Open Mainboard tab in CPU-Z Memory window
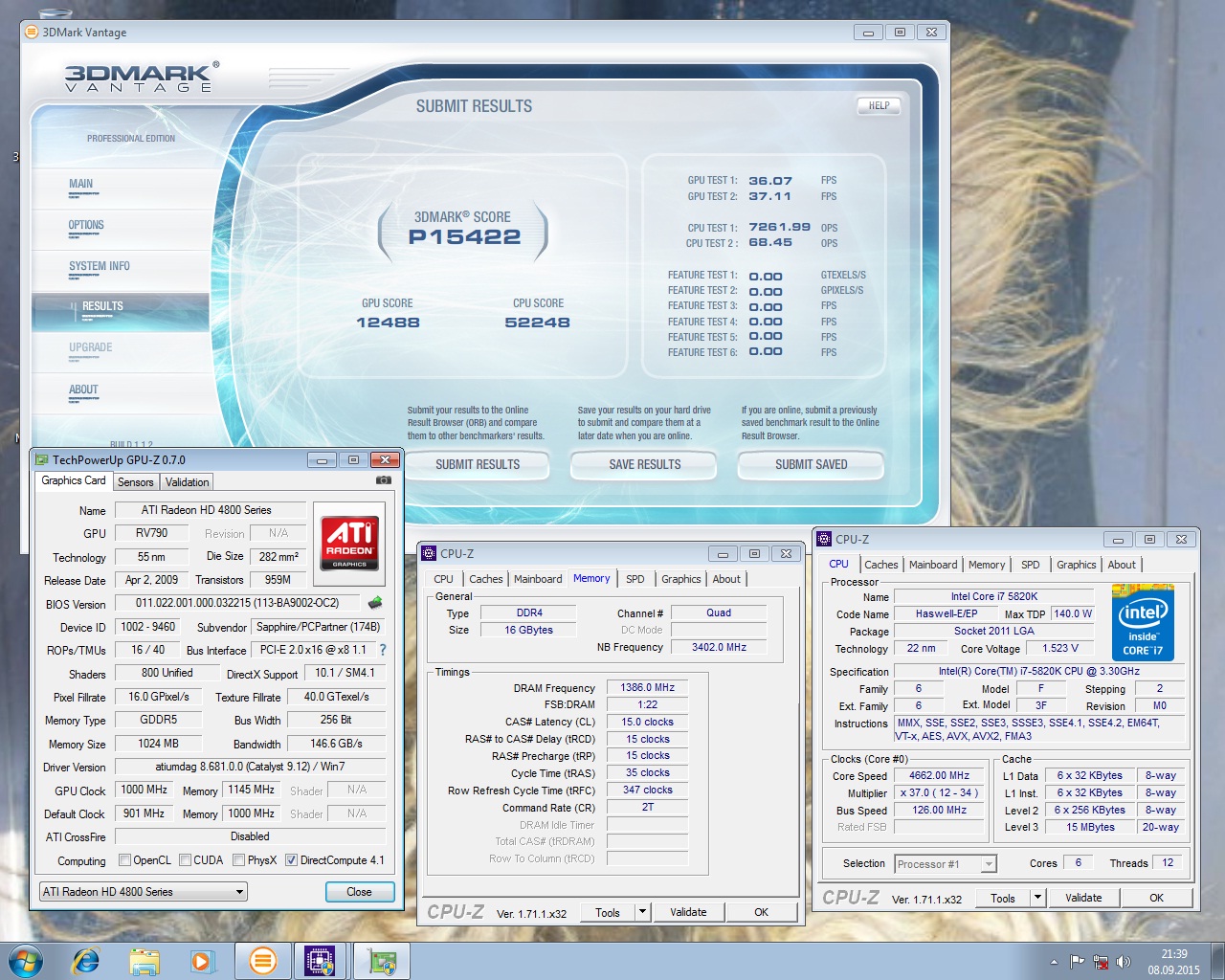 (538, 579)
